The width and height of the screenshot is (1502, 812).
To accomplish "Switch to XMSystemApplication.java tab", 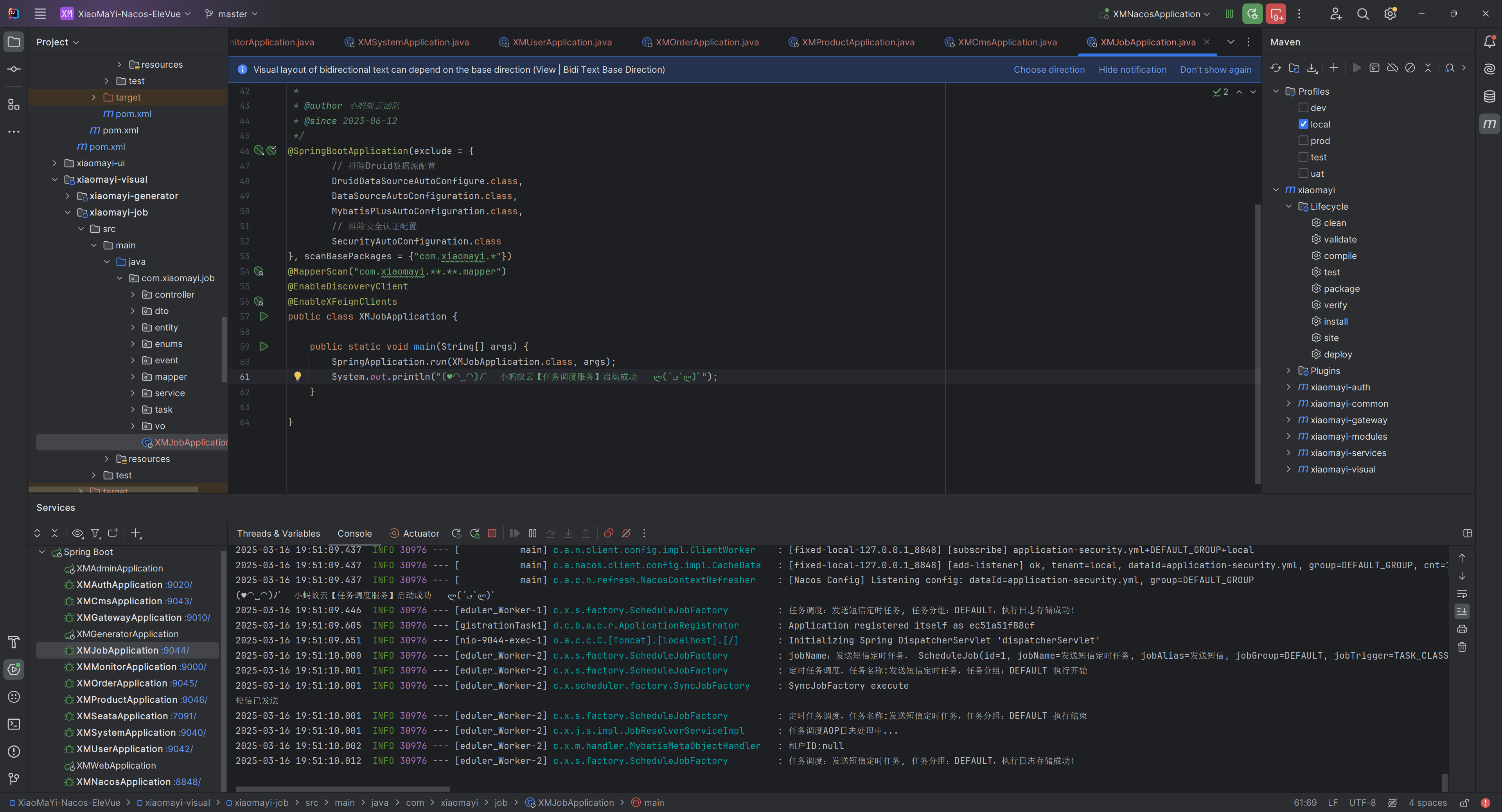I will point(407,42).
